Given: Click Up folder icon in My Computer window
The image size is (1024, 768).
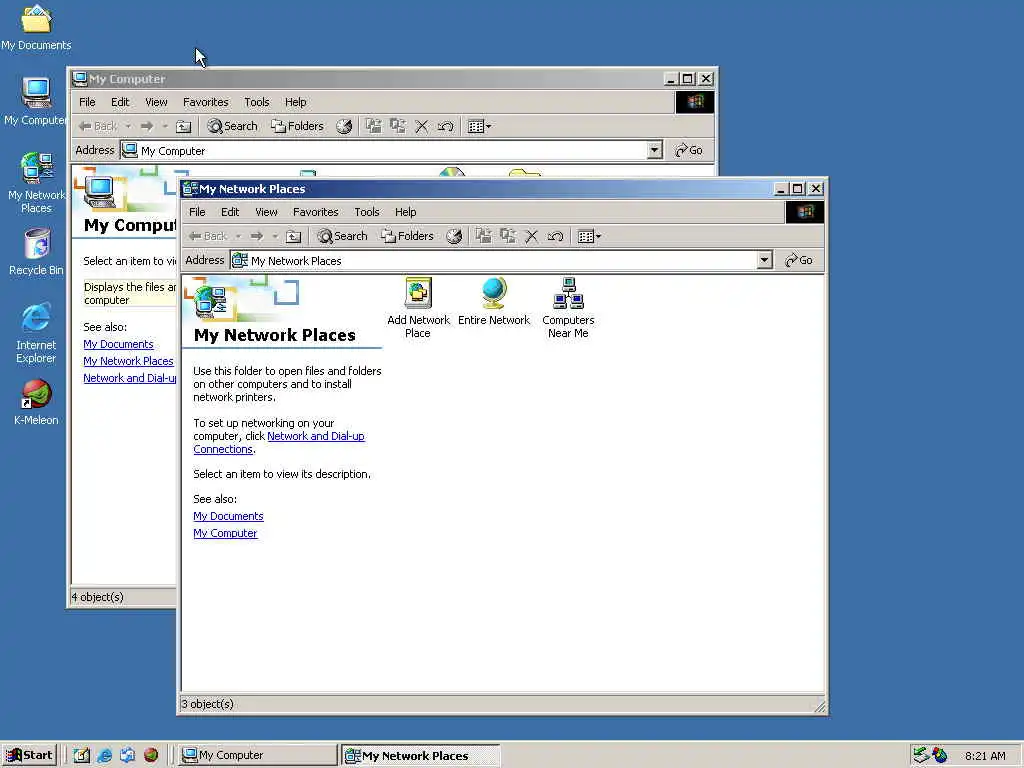Looking at the screenshot, I should 184,126.
